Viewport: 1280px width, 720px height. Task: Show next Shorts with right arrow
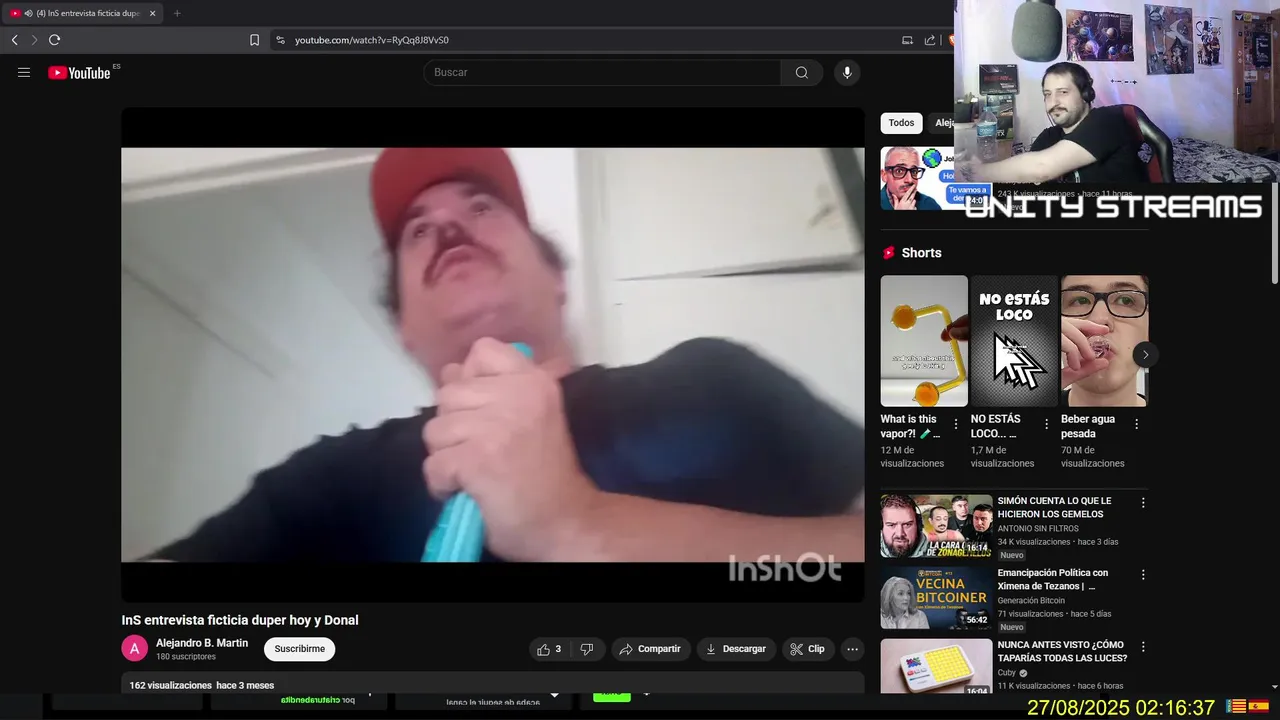click(x=1145, y=354)
